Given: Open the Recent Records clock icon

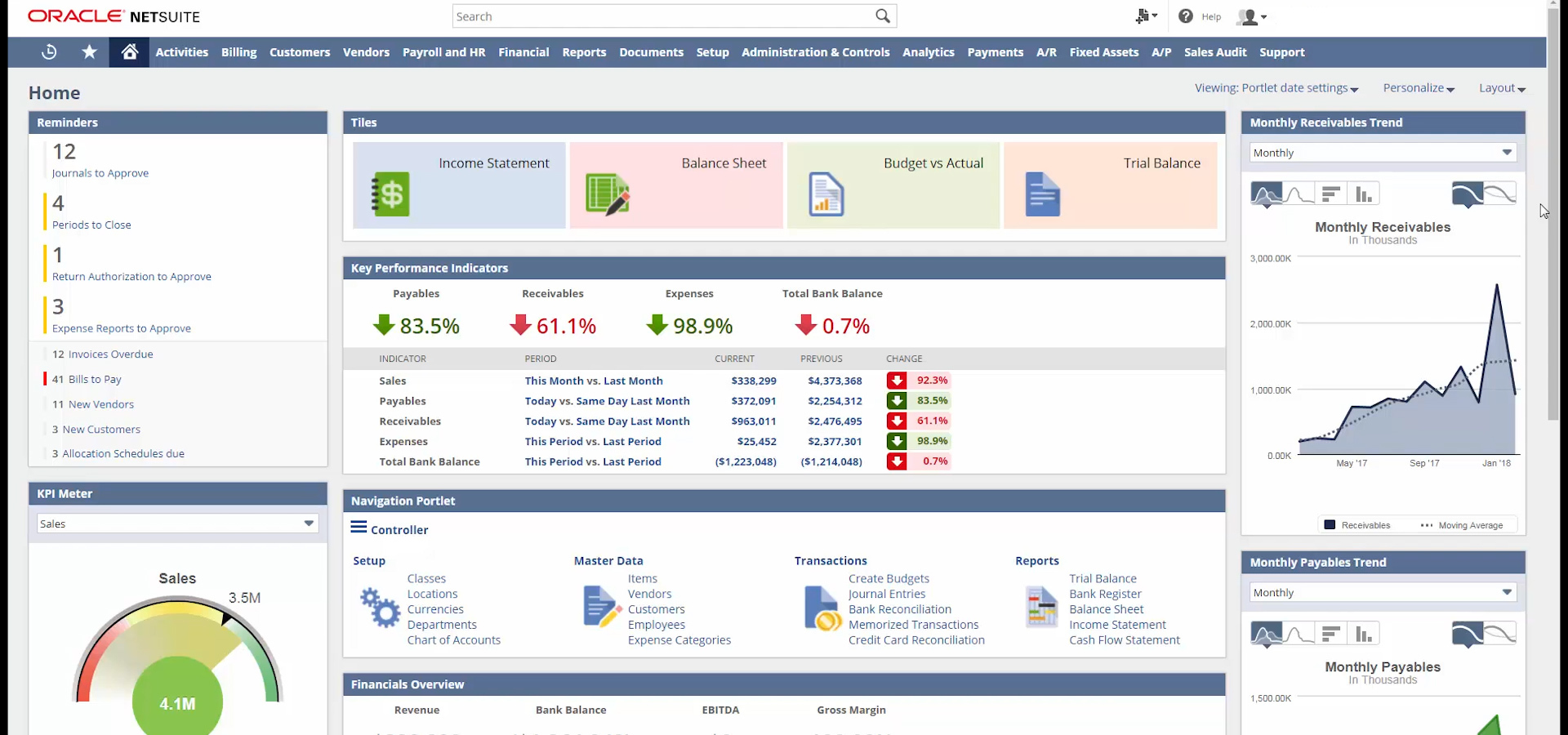Looking at the screenshot, I should coord(49,52).
